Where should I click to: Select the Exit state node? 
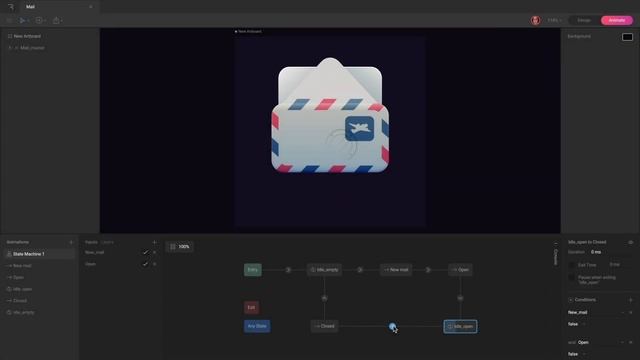[251, 307]
